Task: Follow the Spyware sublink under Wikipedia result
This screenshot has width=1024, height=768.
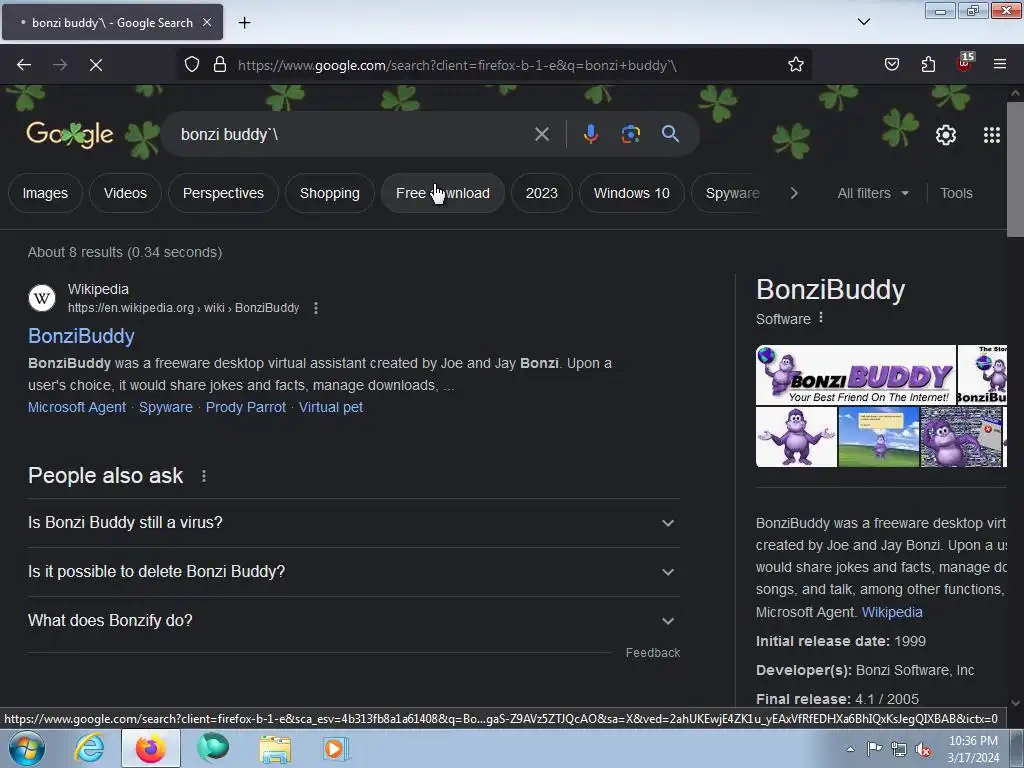Action: (166, 407)
